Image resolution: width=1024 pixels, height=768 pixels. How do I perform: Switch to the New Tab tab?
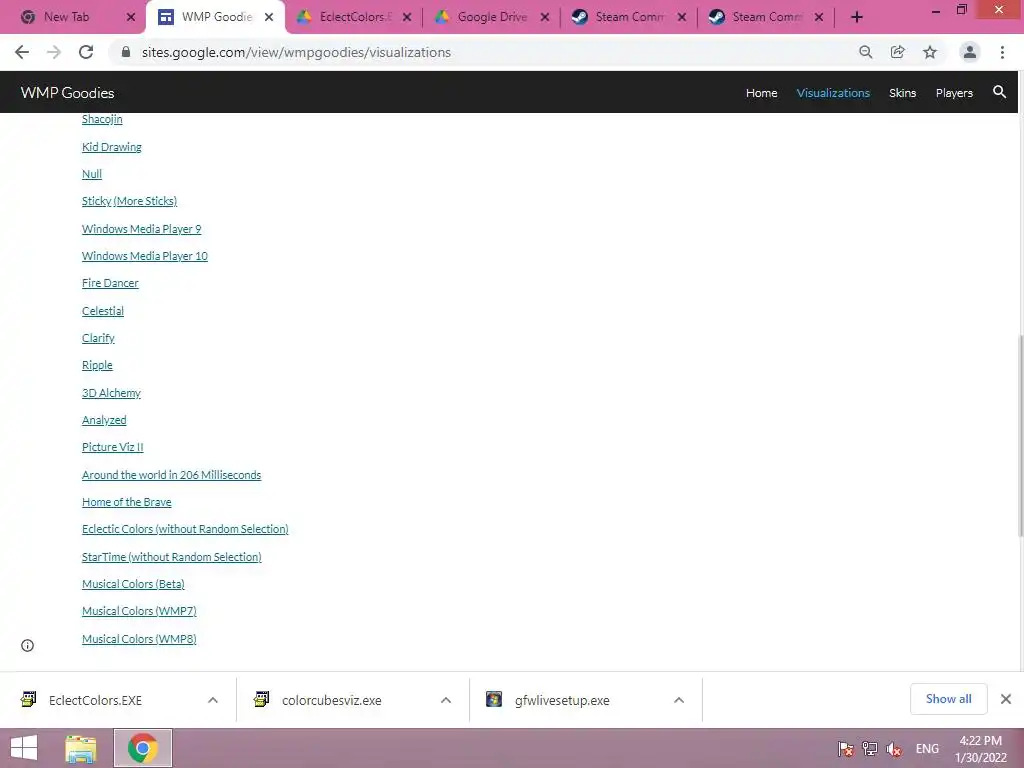(65, 17)
